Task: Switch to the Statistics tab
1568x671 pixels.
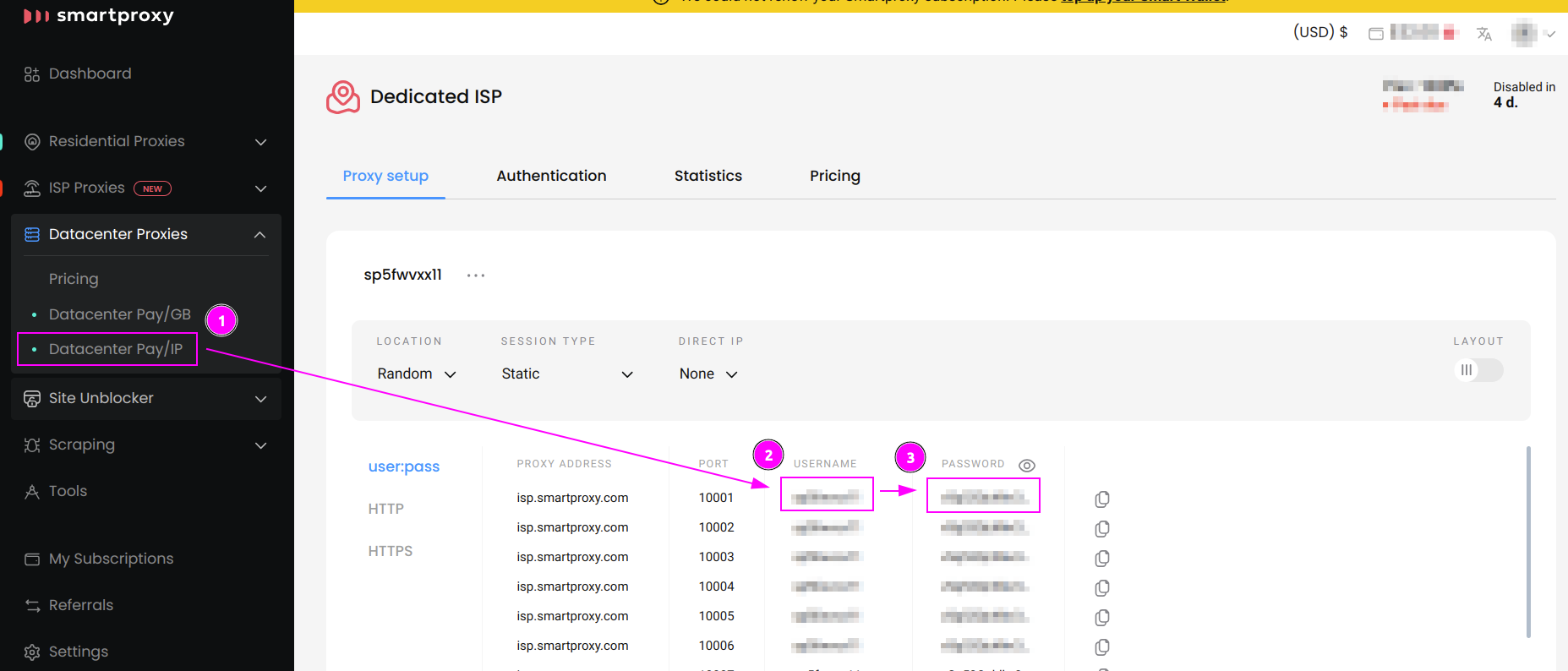Action: 708,176
